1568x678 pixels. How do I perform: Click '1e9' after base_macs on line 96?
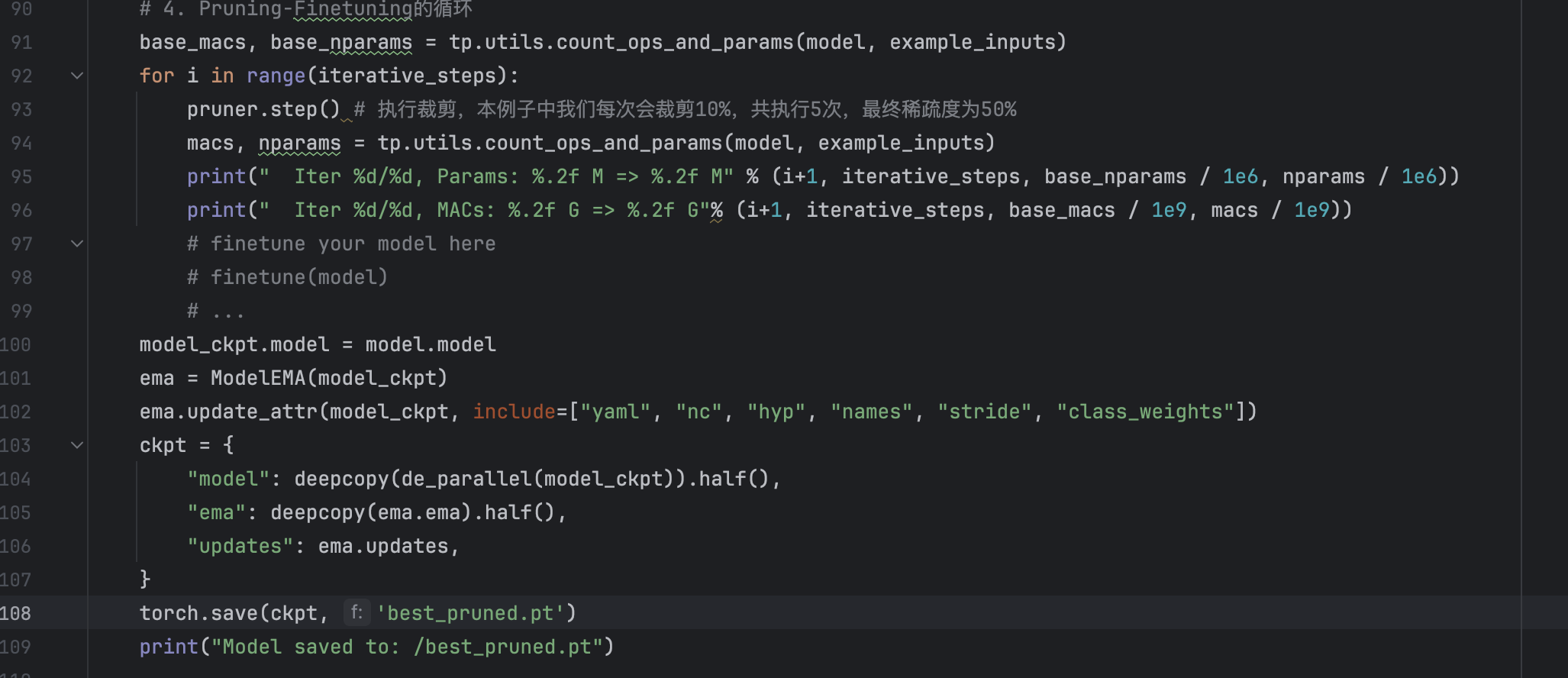1169,210
